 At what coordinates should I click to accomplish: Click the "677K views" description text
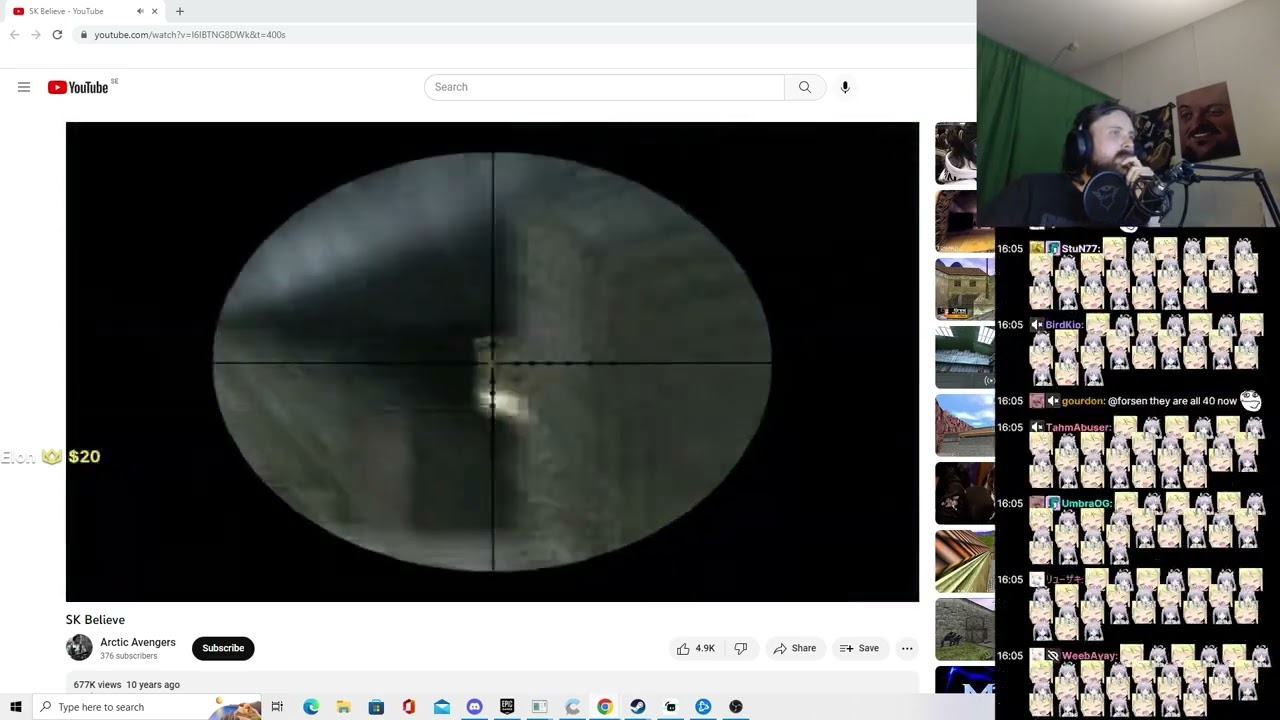[98, 685]
